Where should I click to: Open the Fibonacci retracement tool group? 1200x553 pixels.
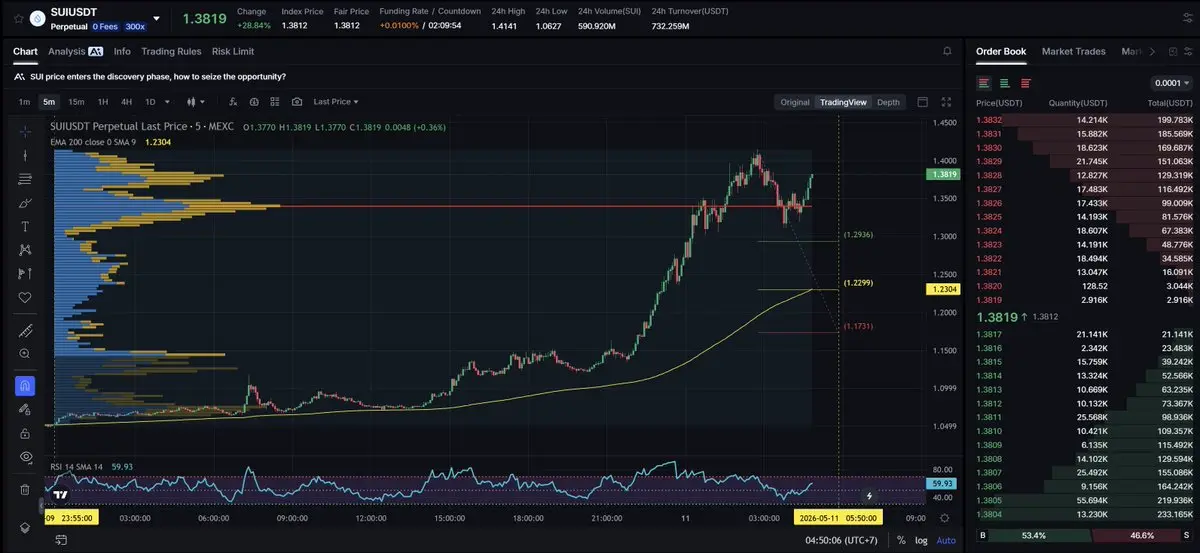25,179
